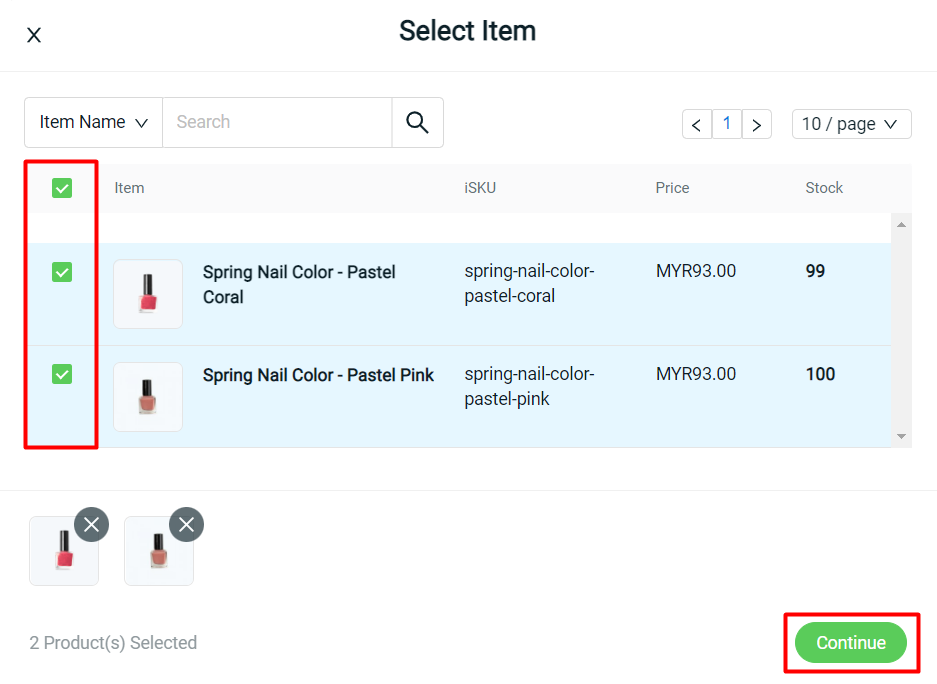Select page 1 in the pagination
Screen dimensions: 937x684
click(727, 124)
